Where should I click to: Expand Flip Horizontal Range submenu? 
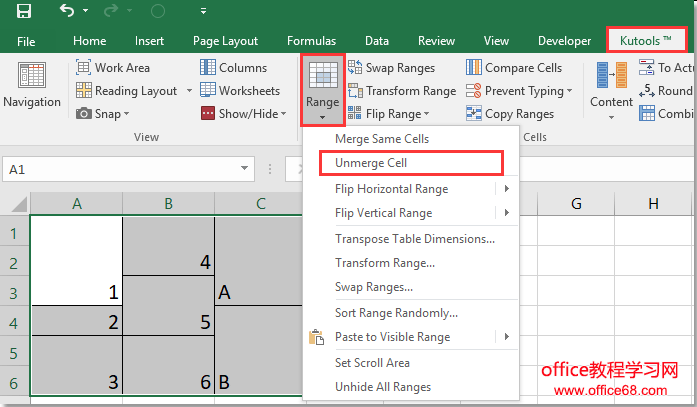(x=506, y=189)
